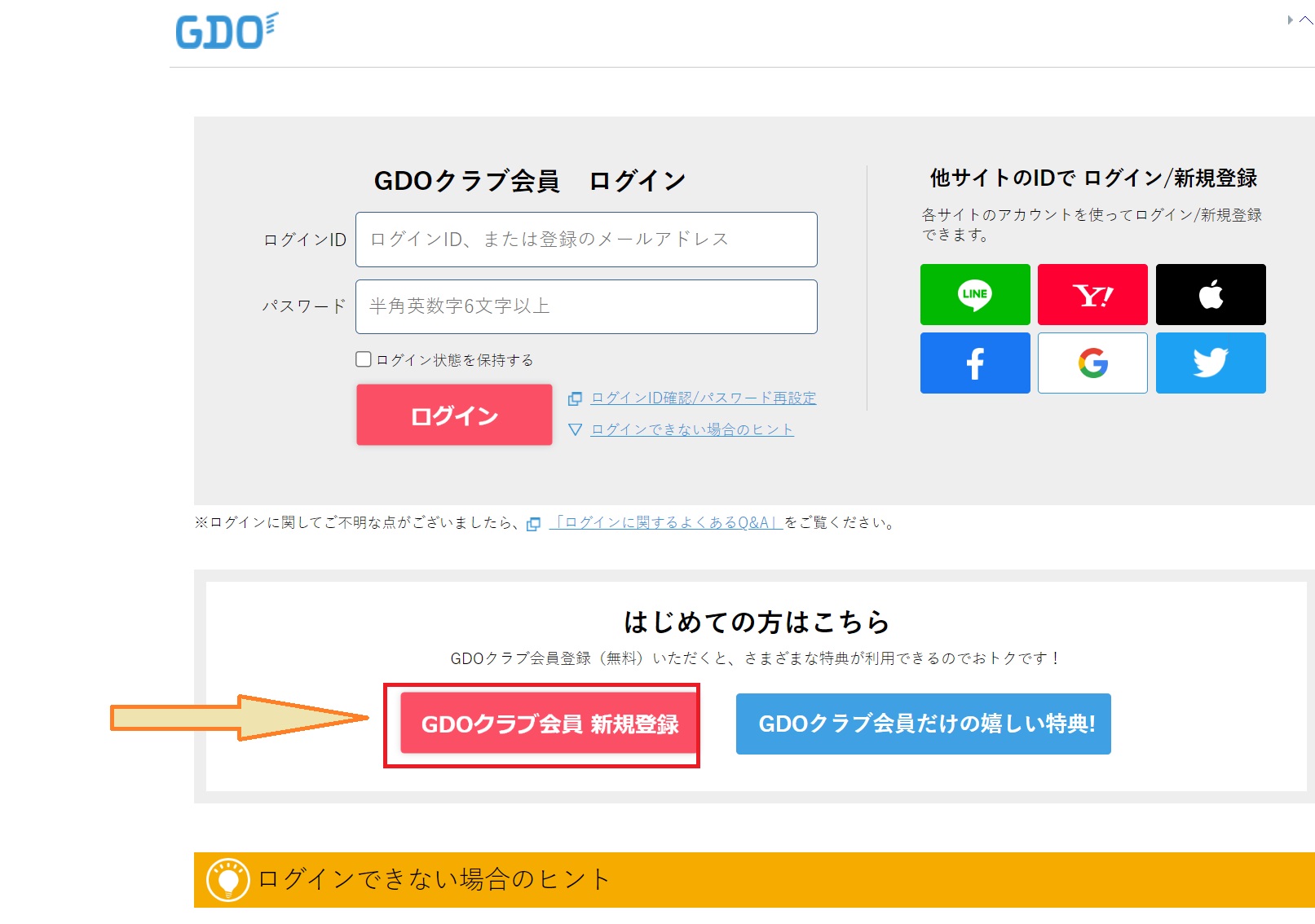Log in with Apple ID
The height and width of the screenshot is (924, 1315).
[x=1211, y=294]
